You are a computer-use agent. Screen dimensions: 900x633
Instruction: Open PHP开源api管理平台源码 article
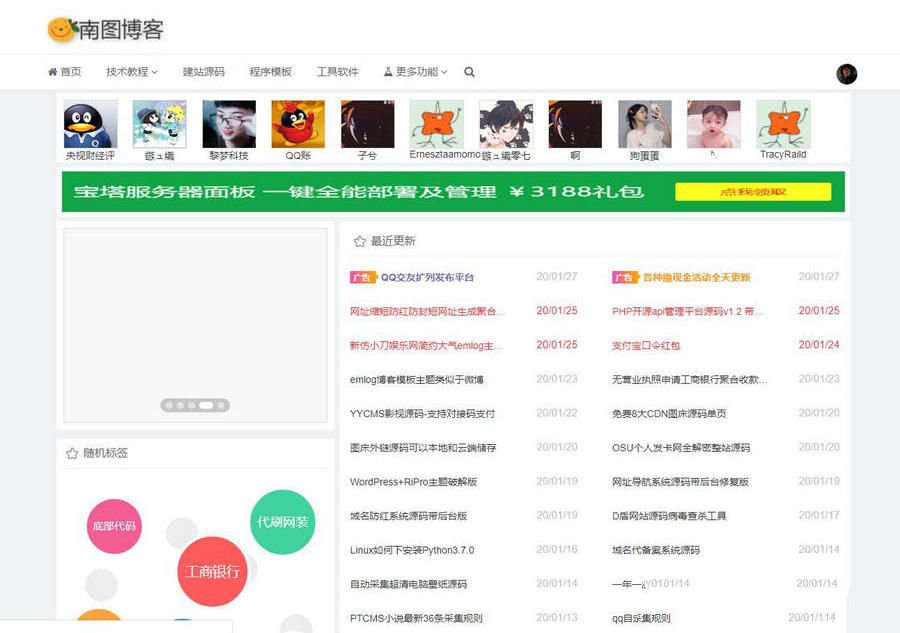[x=688, y=311]
